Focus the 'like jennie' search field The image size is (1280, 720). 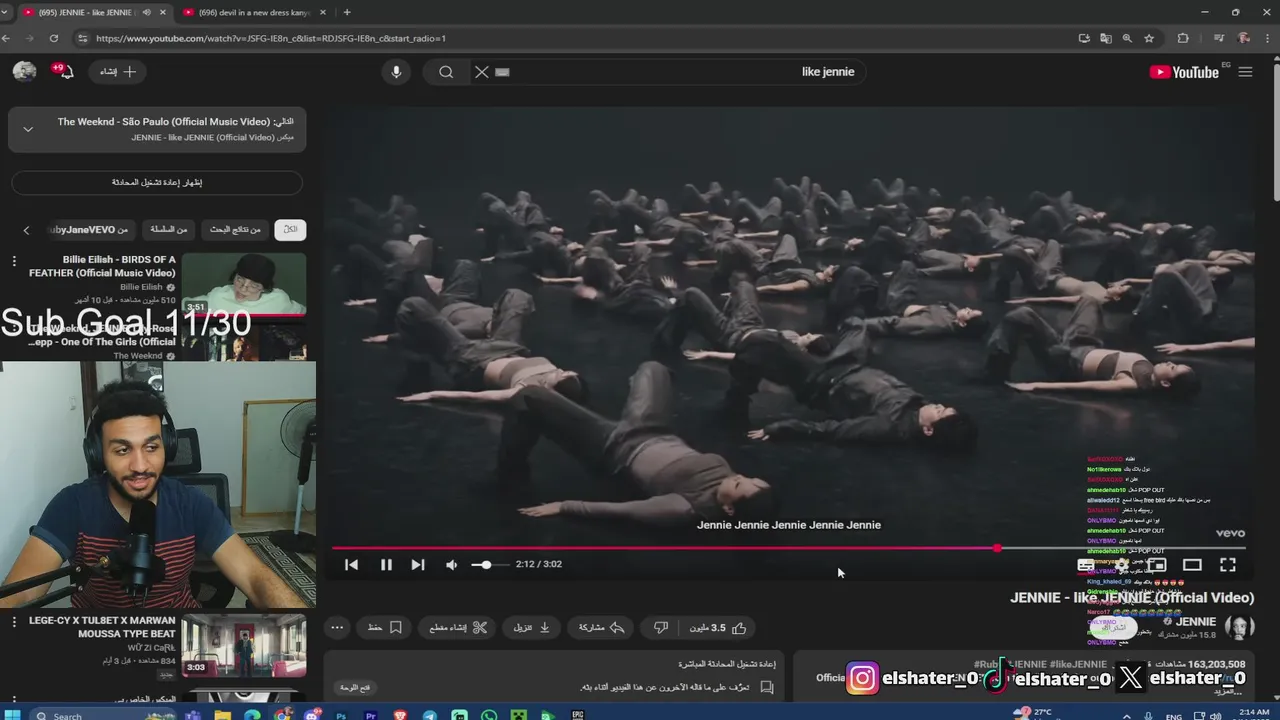(x=680, y=72)
